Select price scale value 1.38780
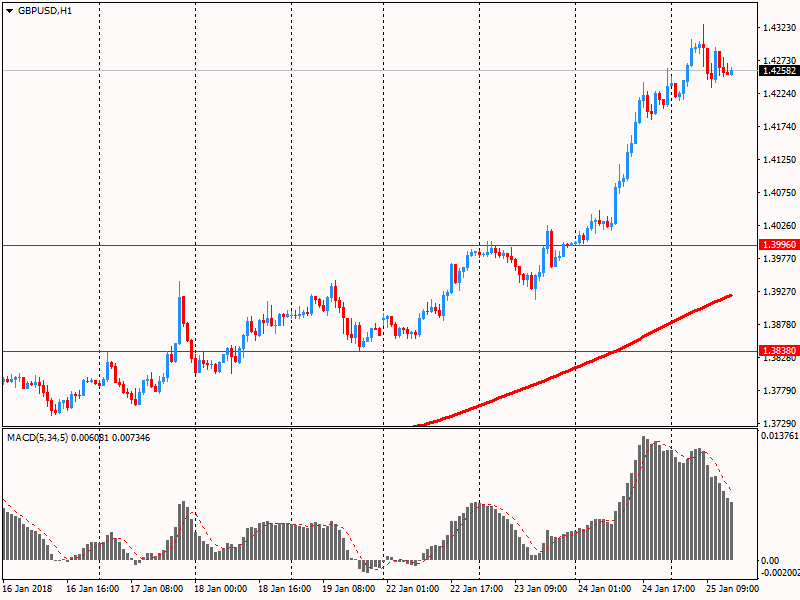This screenshot has width=800, height=600. coord(779,324)
